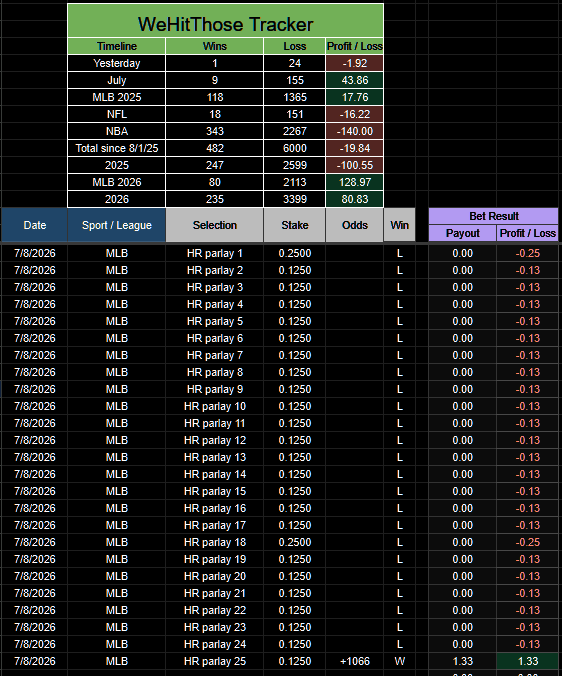Select the date cell in HR parlay 7 row

click(34, 355)
